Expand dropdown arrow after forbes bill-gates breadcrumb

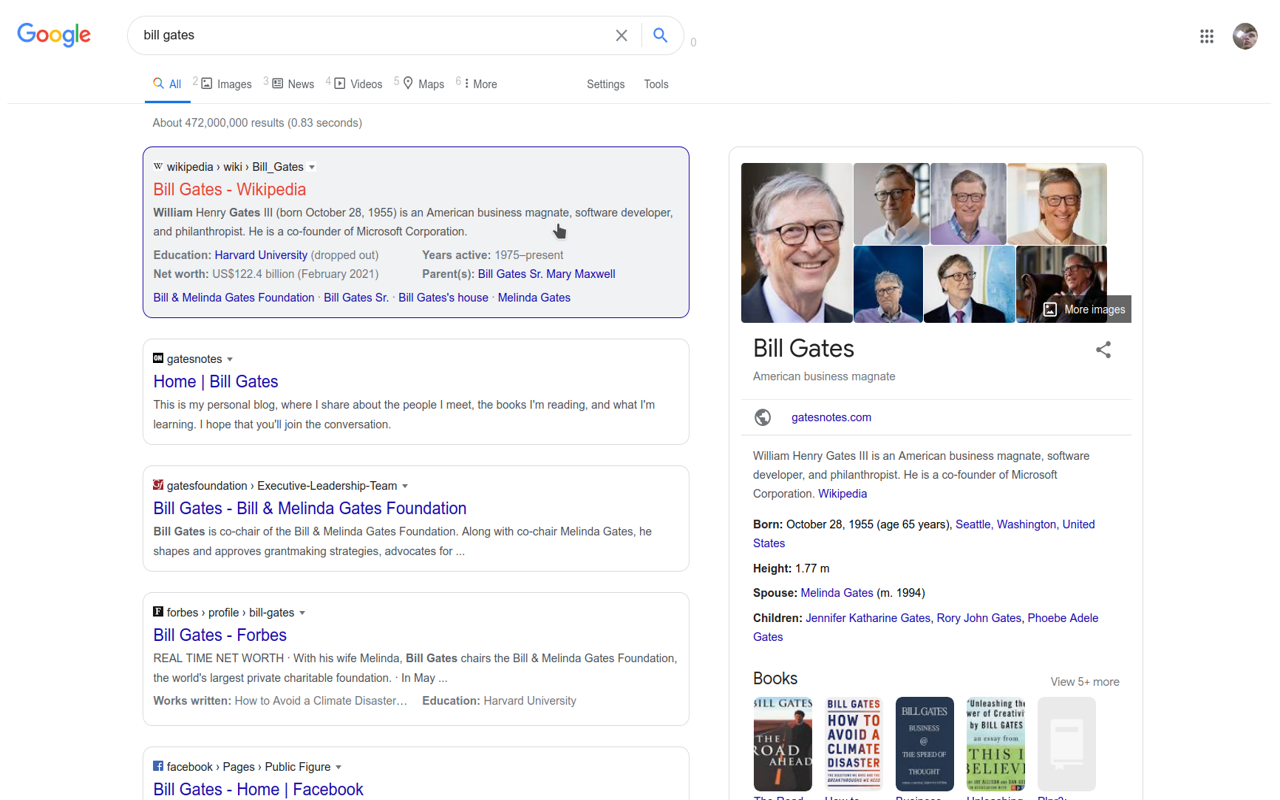pos(302,613)
